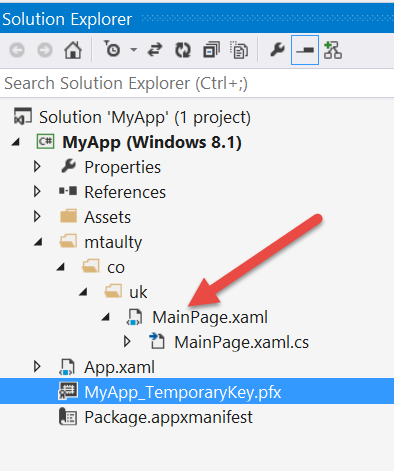Click the Assets folder icon
394x471 pixels.
69,216
